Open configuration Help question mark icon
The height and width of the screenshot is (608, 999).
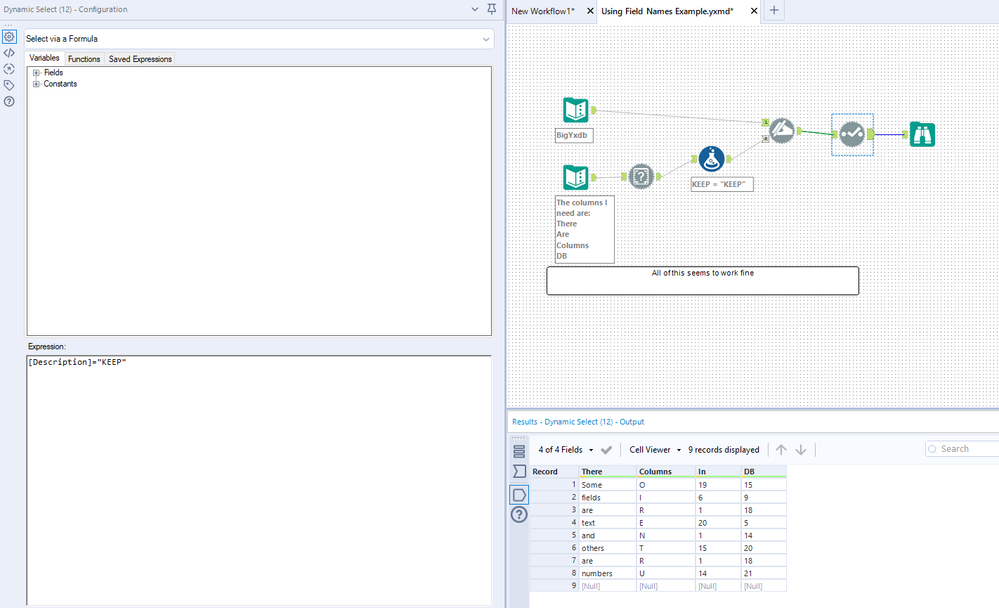(x=9, y=101)
